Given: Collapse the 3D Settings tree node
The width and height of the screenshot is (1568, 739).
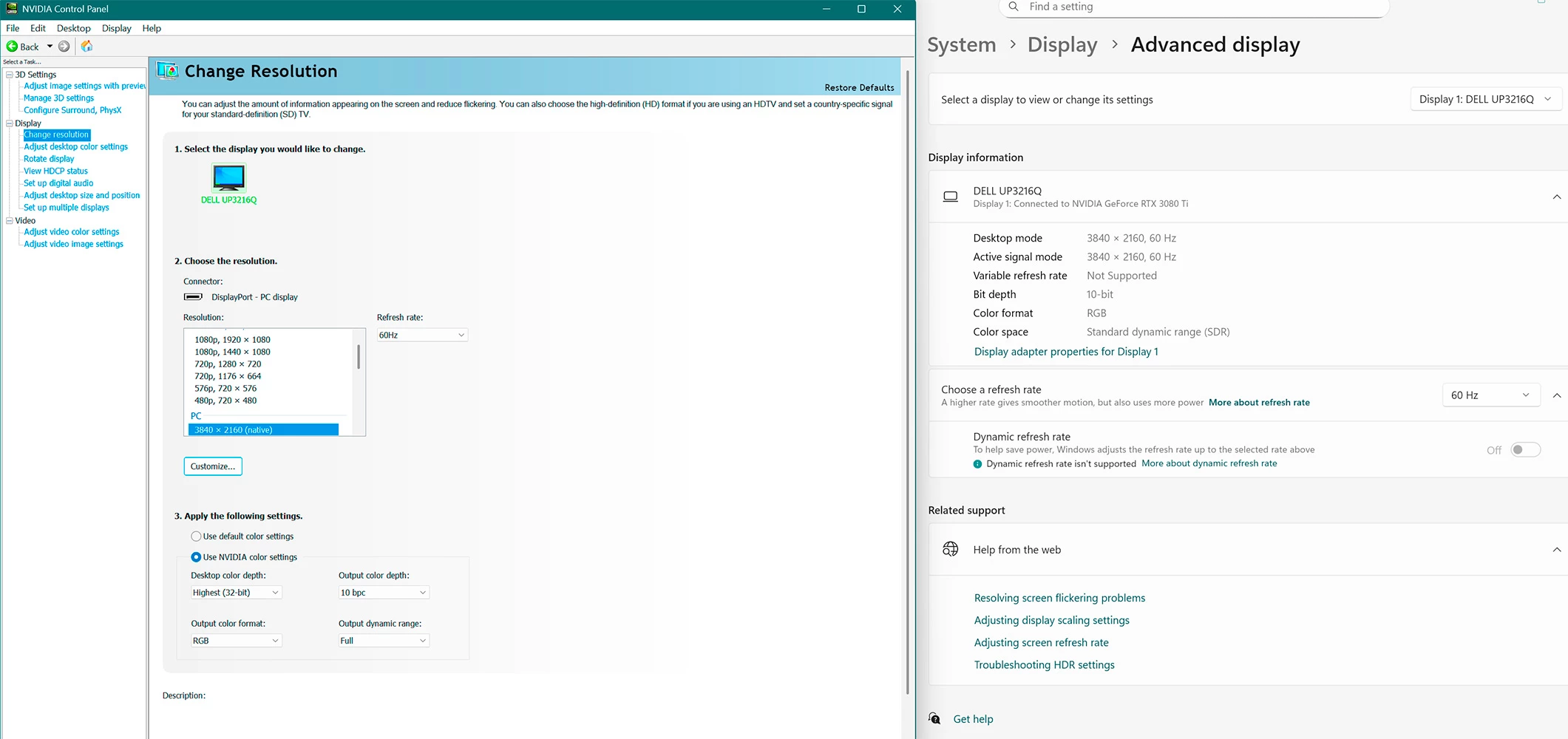Looking at the screenshot, I should [10, 75].
